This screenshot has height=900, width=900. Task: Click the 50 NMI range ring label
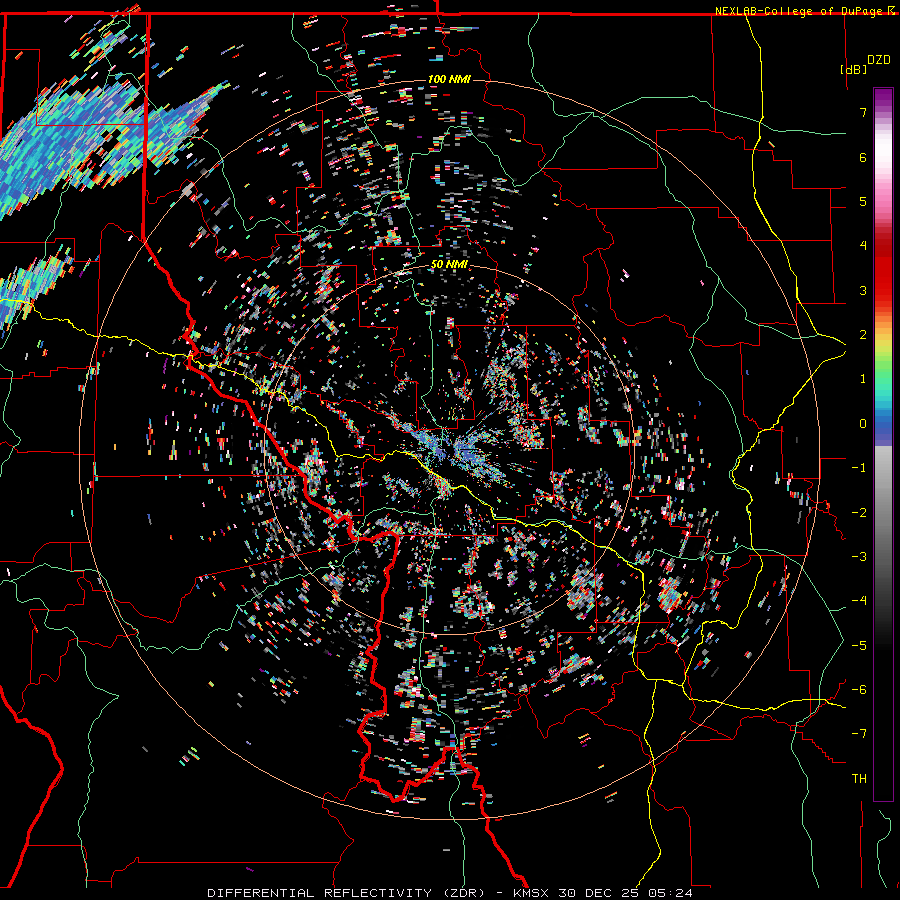tap(449, 264)
